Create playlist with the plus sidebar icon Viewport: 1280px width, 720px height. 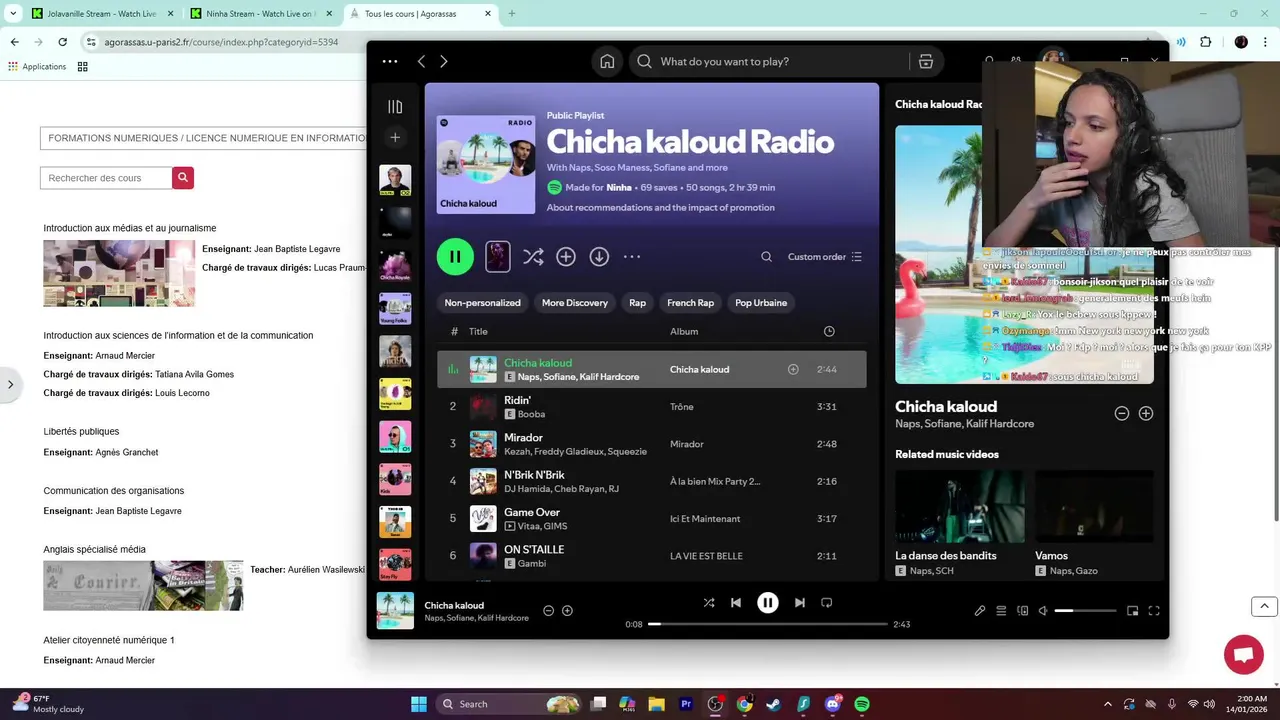395,137
